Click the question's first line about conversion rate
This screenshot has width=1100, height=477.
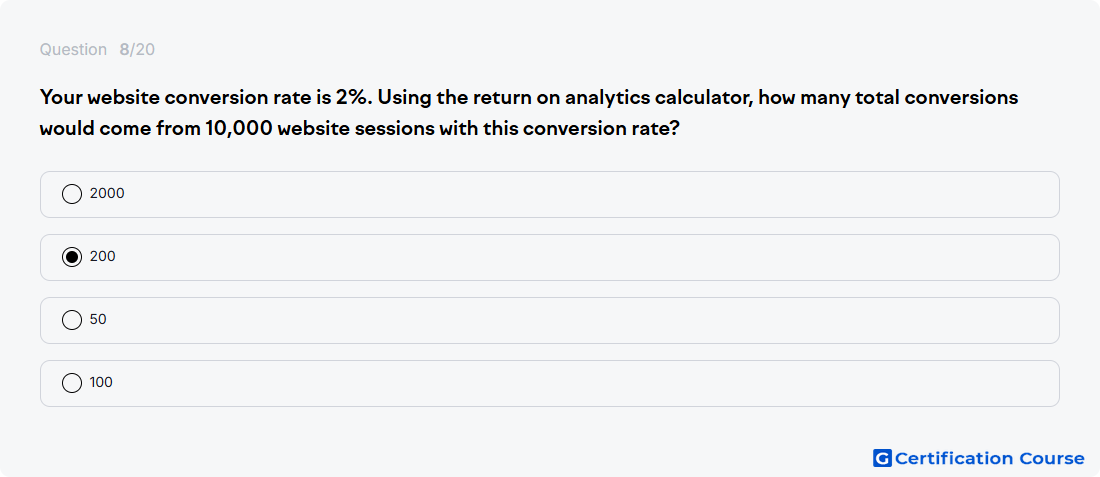[x=529, y=98]
